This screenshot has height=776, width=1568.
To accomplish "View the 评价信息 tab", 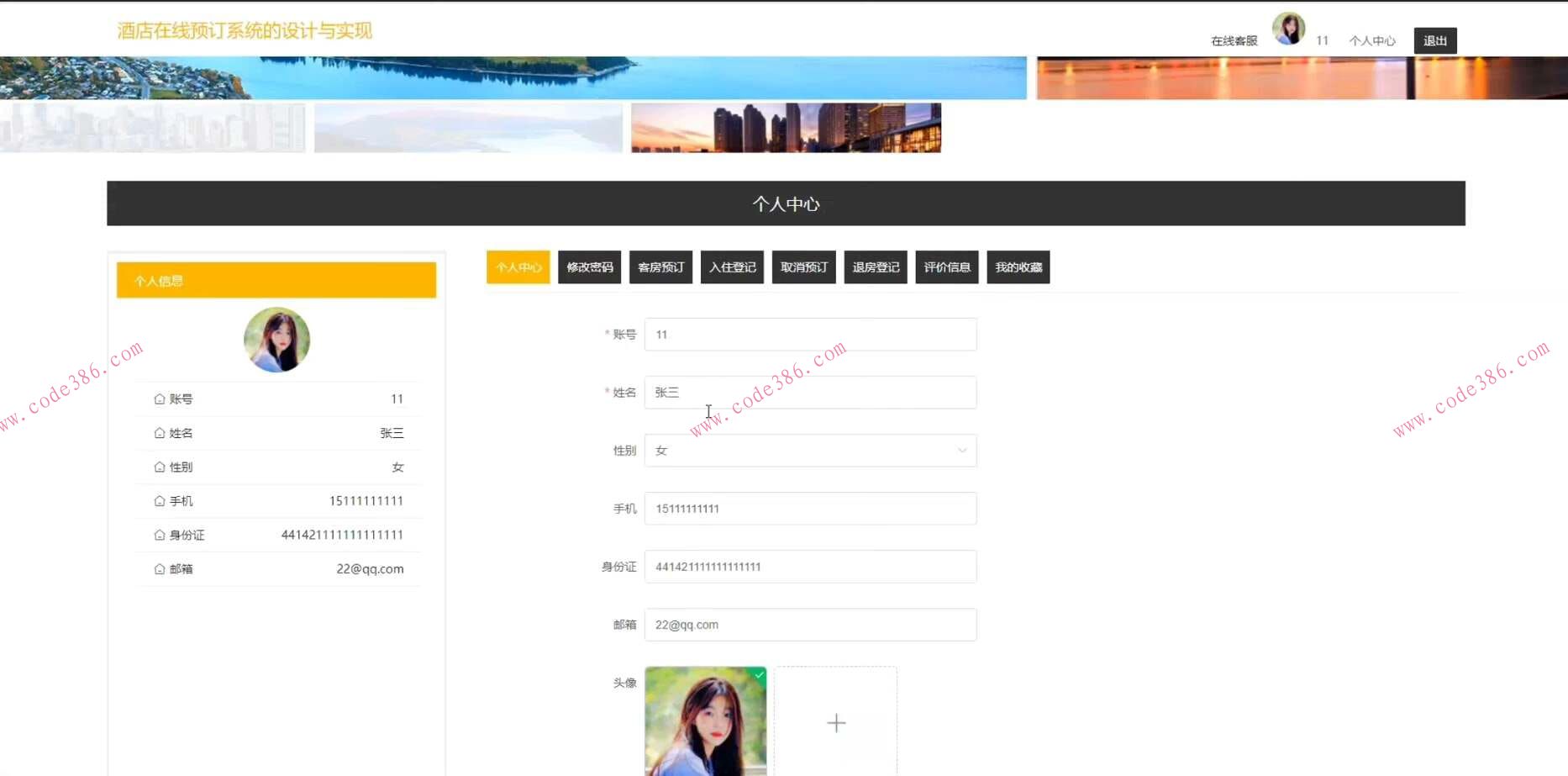I will tap(946, 267).
